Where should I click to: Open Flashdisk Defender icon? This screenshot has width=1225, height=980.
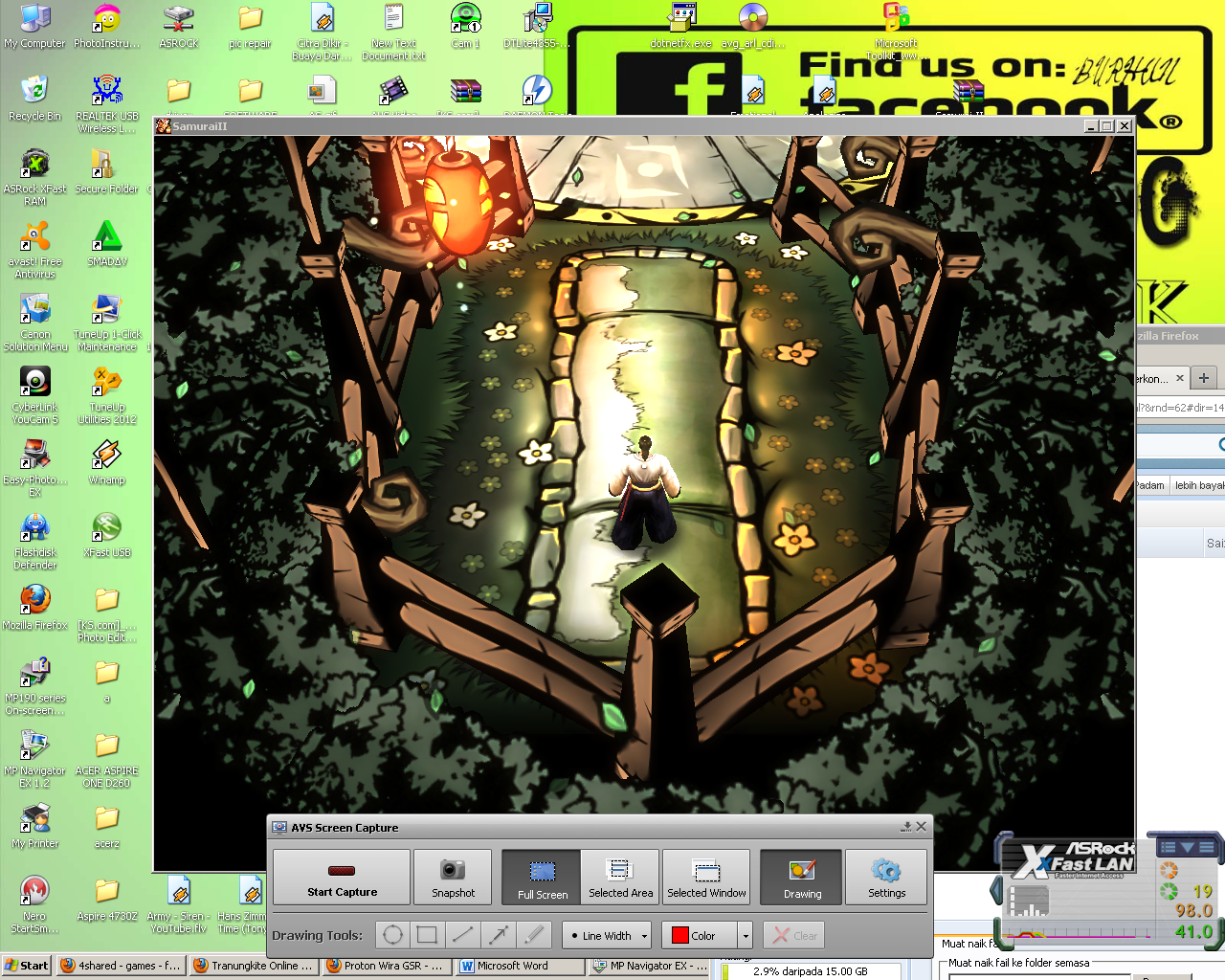point(35,541)
